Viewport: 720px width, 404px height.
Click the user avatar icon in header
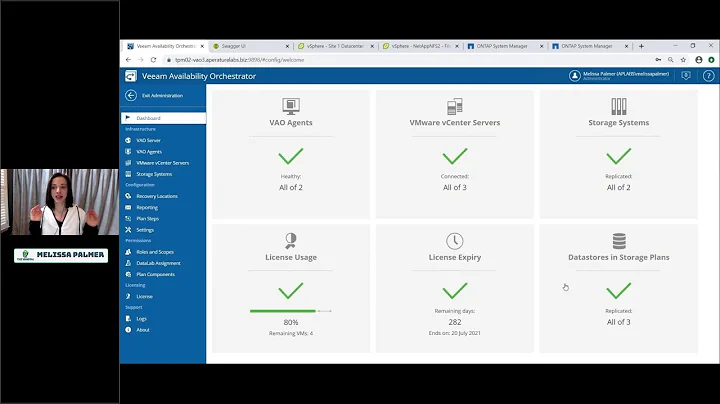tap(574, 76)
